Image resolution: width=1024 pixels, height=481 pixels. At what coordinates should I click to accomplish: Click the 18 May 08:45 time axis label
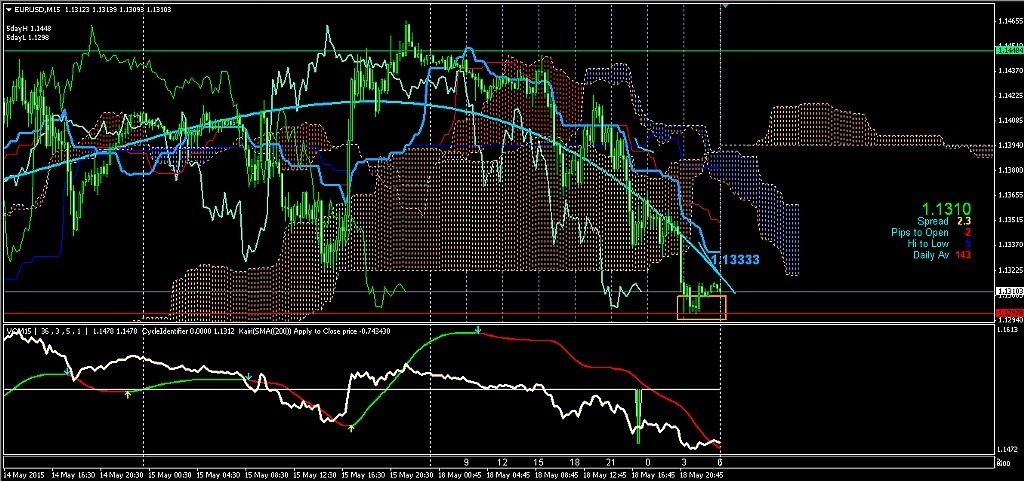(x=557, y=473)
